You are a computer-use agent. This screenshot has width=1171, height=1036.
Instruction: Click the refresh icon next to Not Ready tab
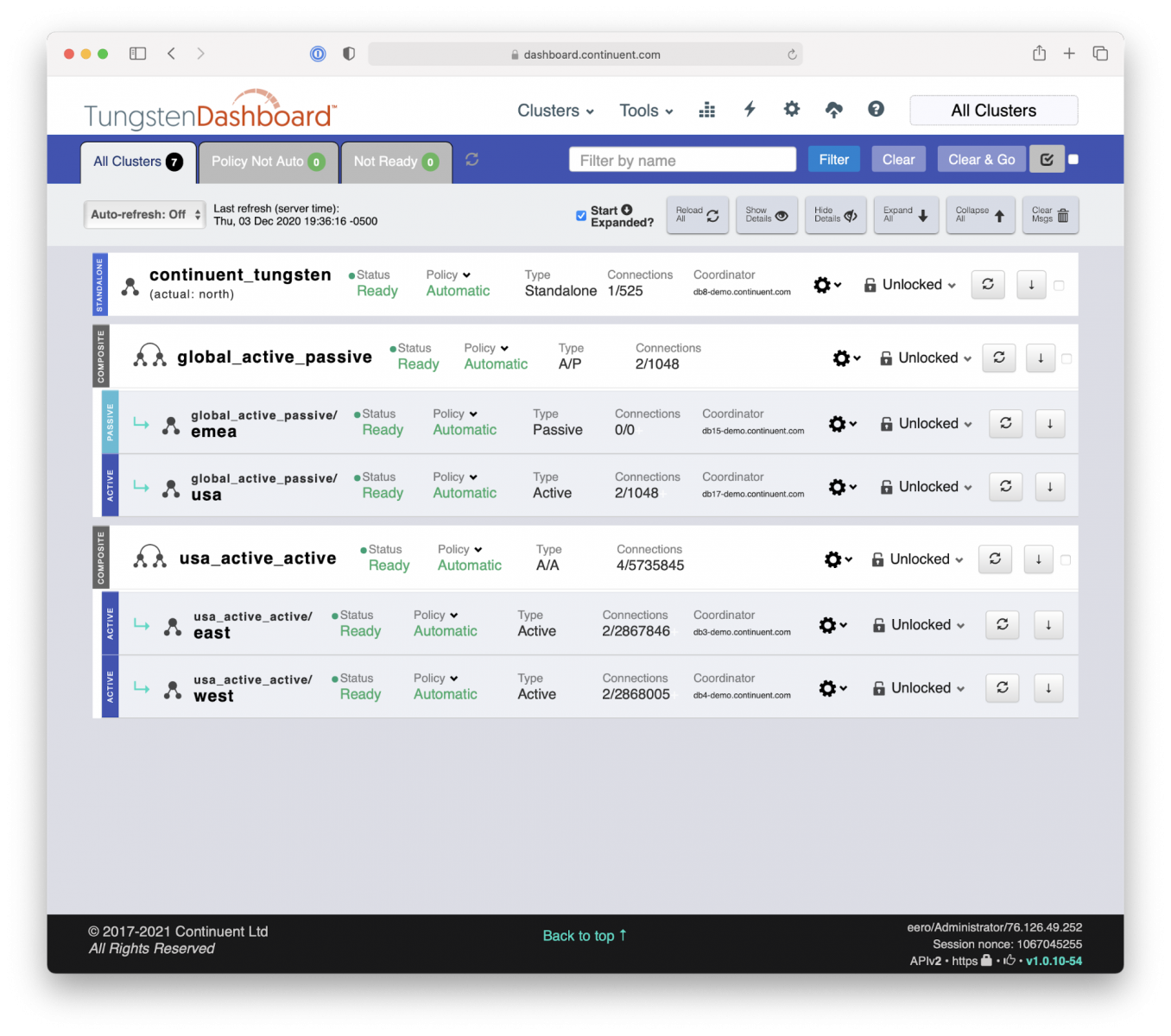point(472,160)
